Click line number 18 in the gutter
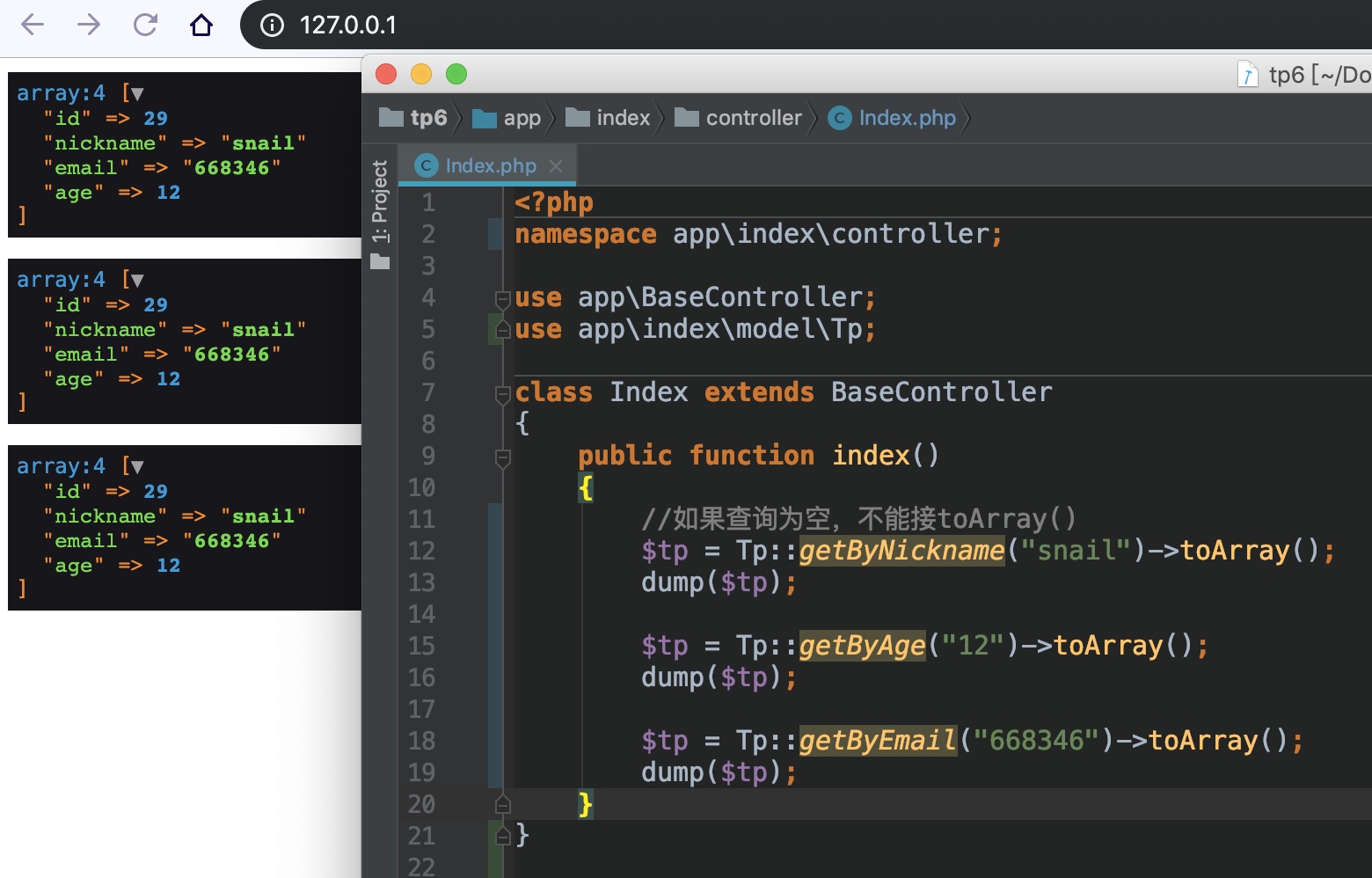This screenshot has width=1372, height=878. pyautogui.click(x=421, y=741)
